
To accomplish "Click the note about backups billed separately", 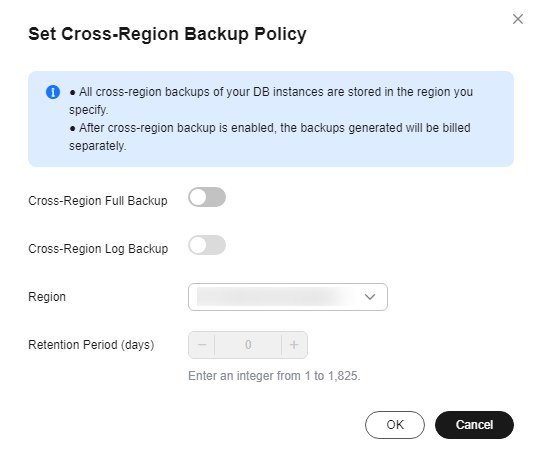I will [270, 137].
